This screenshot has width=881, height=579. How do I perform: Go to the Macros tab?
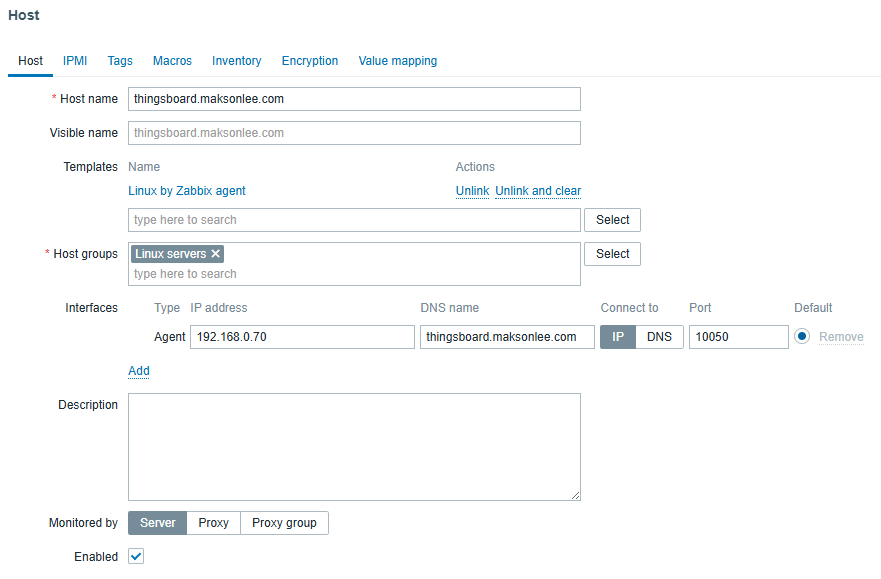172,61
